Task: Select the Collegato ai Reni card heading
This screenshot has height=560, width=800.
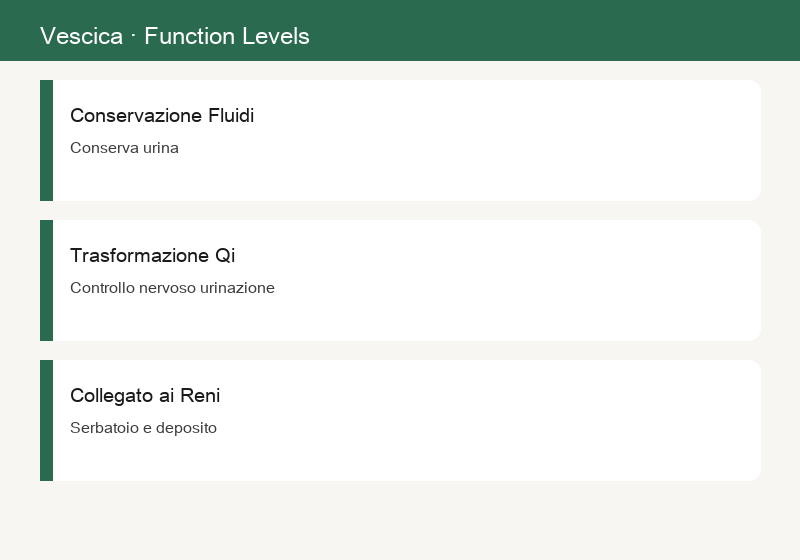Action: [145, 396]
